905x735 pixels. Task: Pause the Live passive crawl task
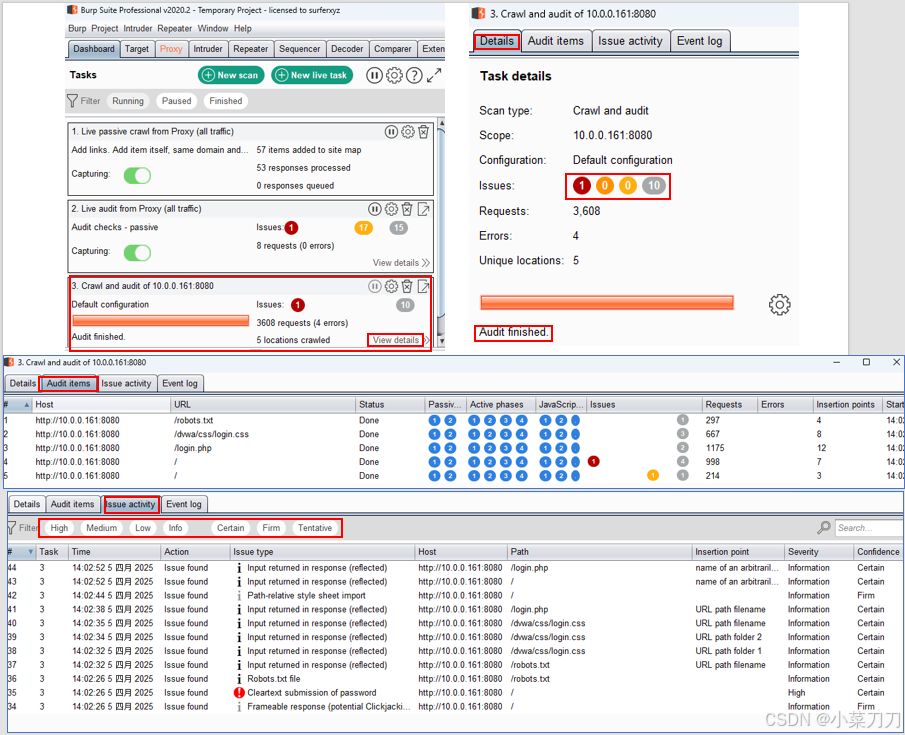391,132
